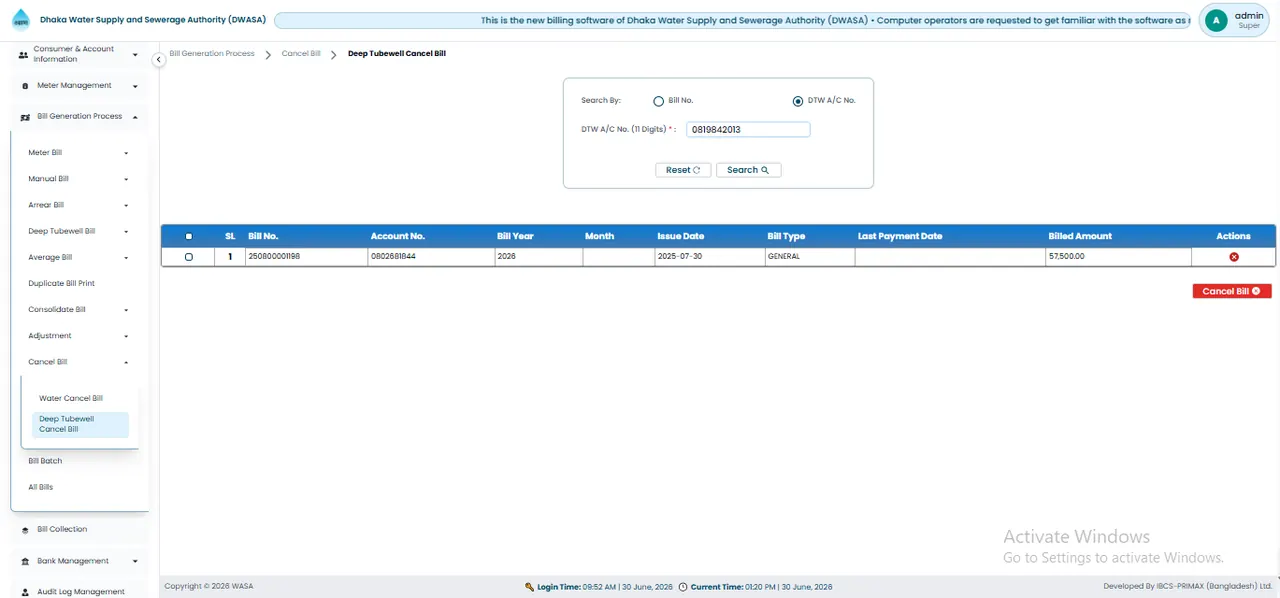1280x598 pixels.
Task: Click the red delete icon in row 1
Action: pos(1234,257)
